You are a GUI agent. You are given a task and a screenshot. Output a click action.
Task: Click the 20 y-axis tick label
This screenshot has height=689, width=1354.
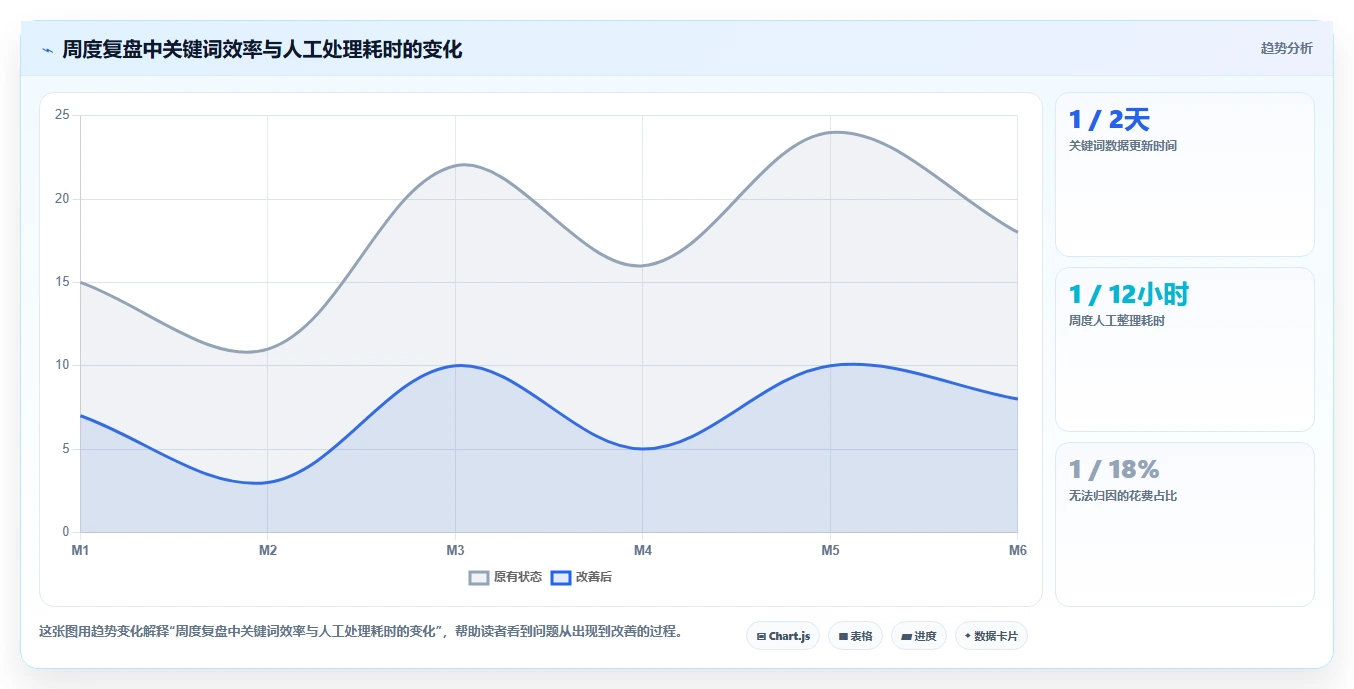pos(62,198)
